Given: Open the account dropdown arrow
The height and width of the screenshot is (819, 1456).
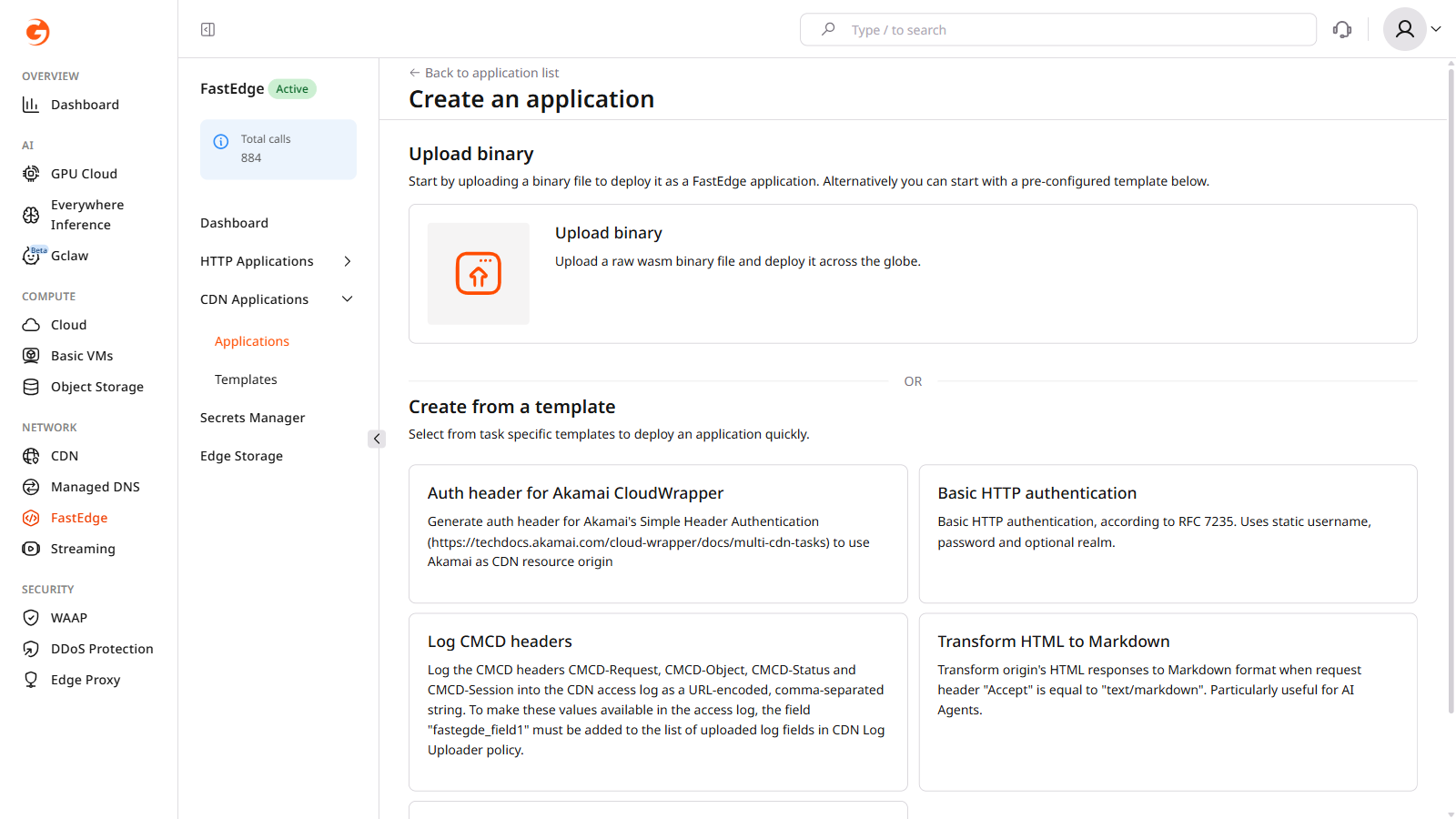Looking at the screenshot, I should click(x=1436, y=29).
